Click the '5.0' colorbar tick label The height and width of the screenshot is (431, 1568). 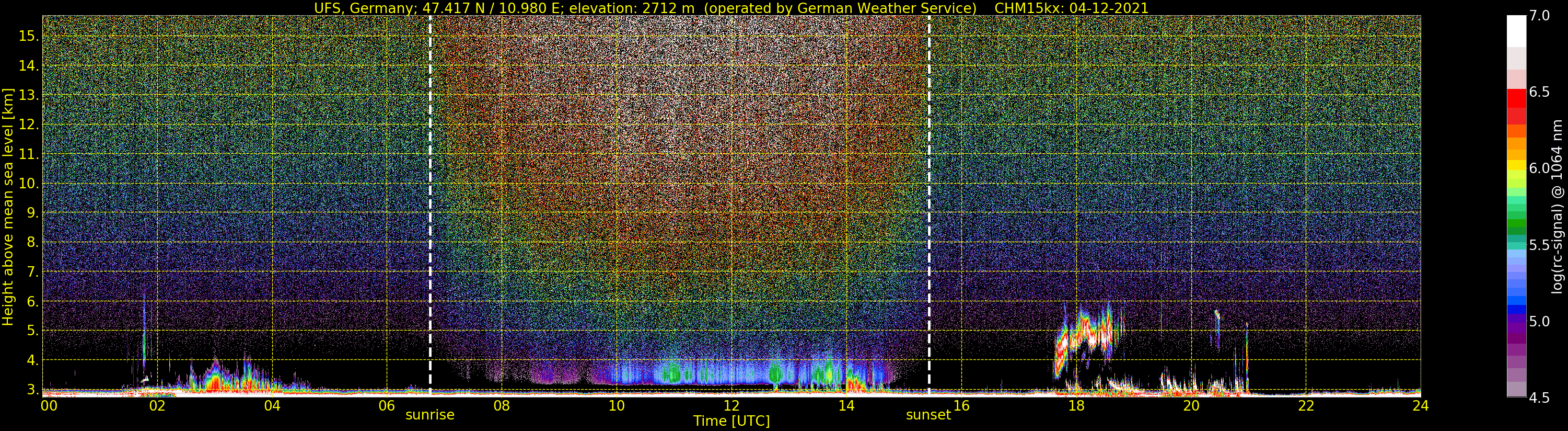1539,321
